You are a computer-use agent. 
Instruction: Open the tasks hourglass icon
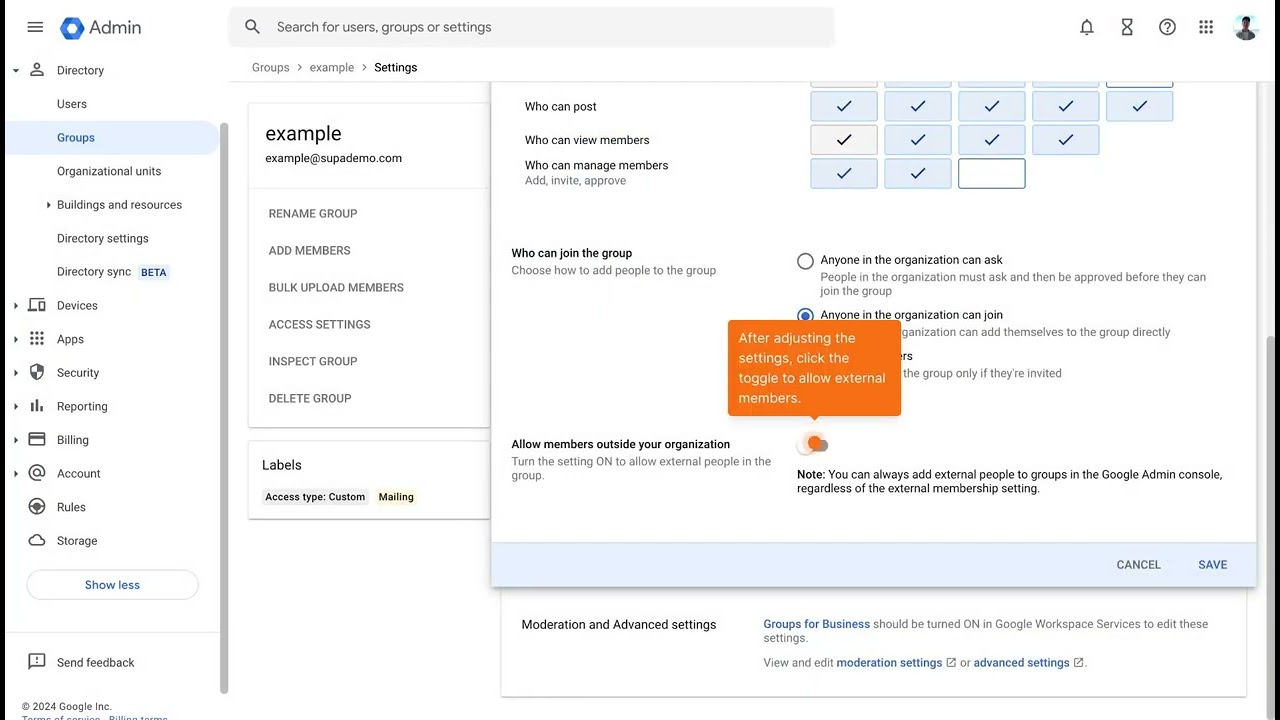coord(1127,27)
